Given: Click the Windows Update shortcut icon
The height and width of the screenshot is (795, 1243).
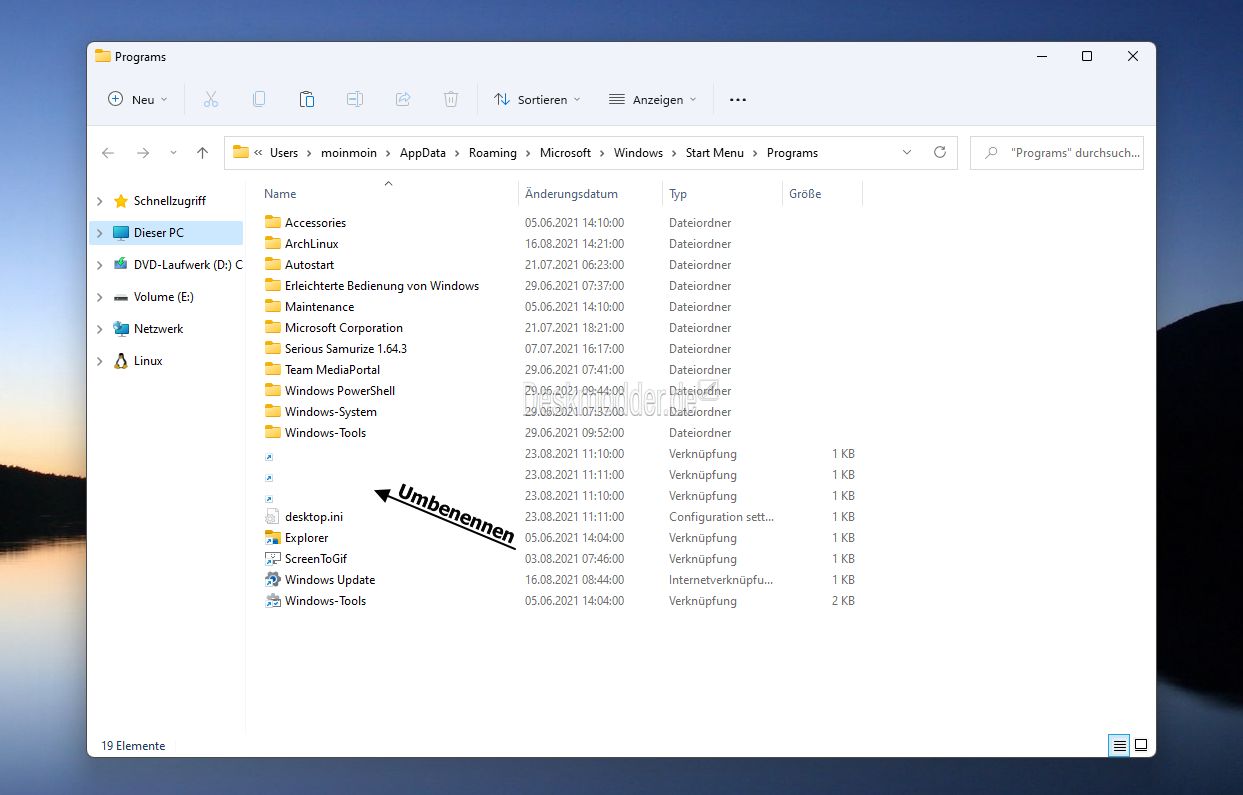Looking at the screenshot, I should click(x=273, y=580).
